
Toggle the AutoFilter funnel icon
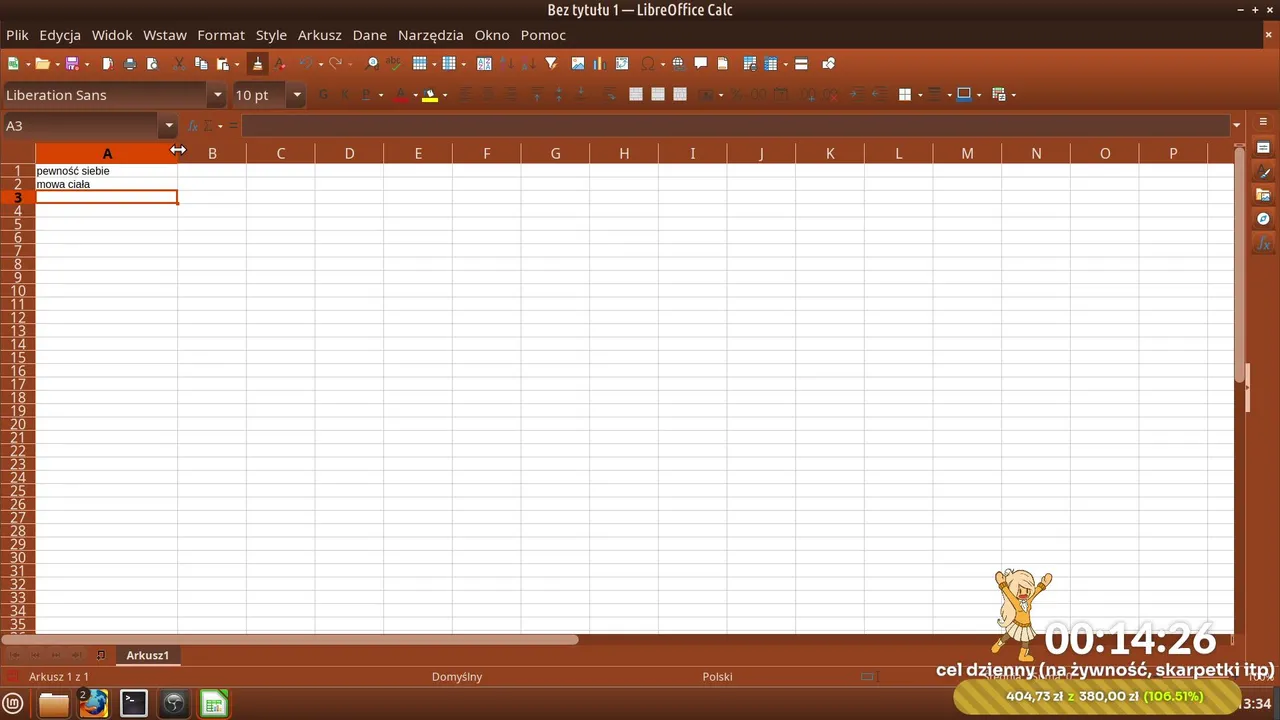[551, 64]
